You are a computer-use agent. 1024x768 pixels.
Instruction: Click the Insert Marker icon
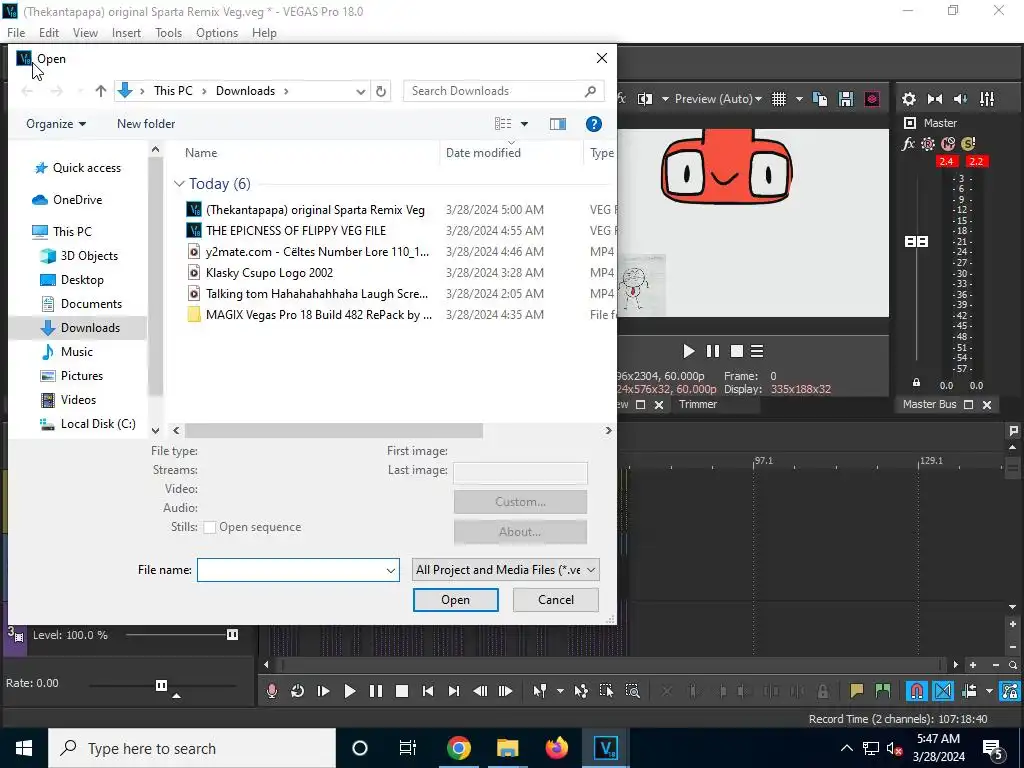point(856,691)
